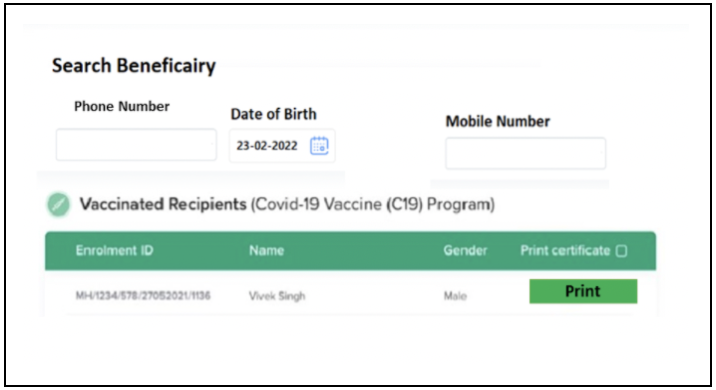Select the Enrolment ID column header

point(114,250)
